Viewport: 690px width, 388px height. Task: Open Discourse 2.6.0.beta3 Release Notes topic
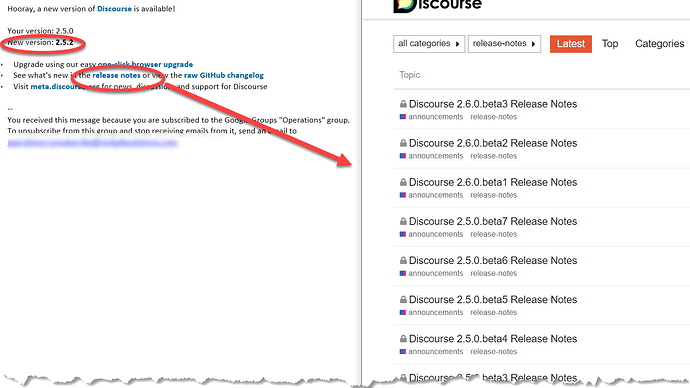point(493,104)
